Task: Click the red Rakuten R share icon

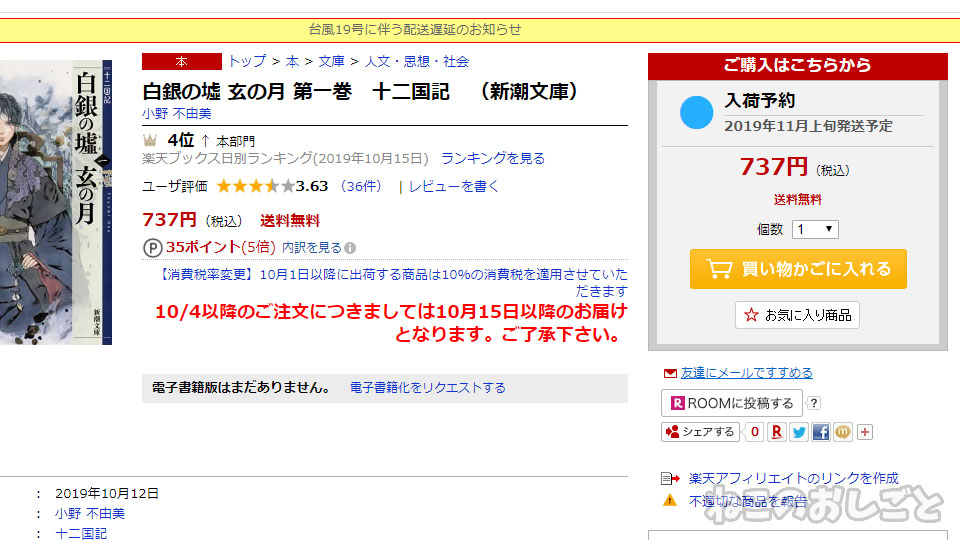Action: [x=776, y=432]
